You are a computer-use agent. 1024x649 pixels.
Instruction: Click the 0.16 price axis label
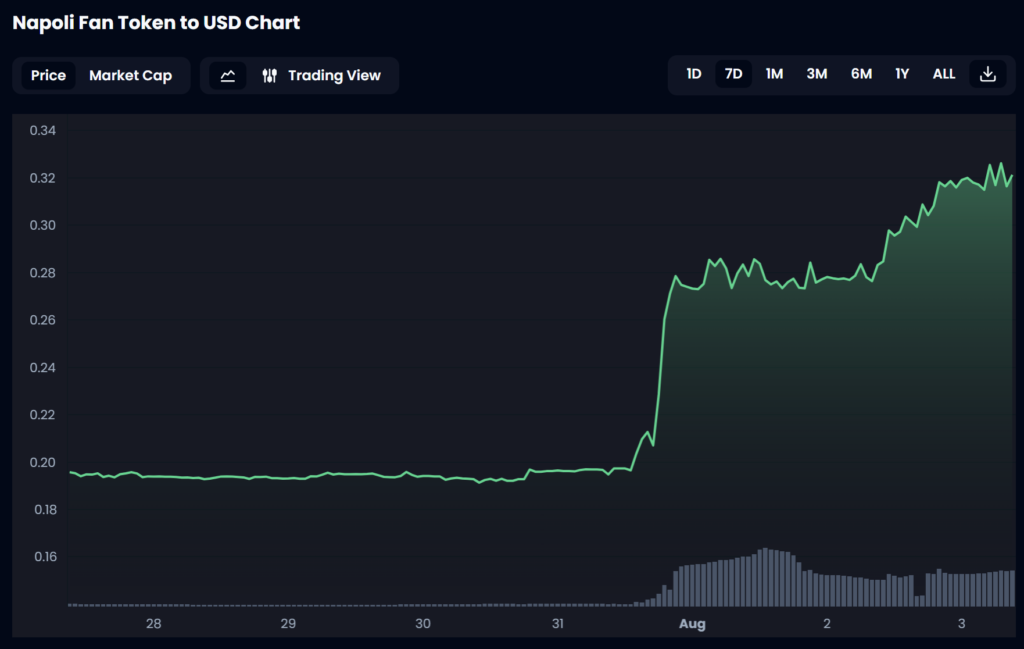click(45, 557)
